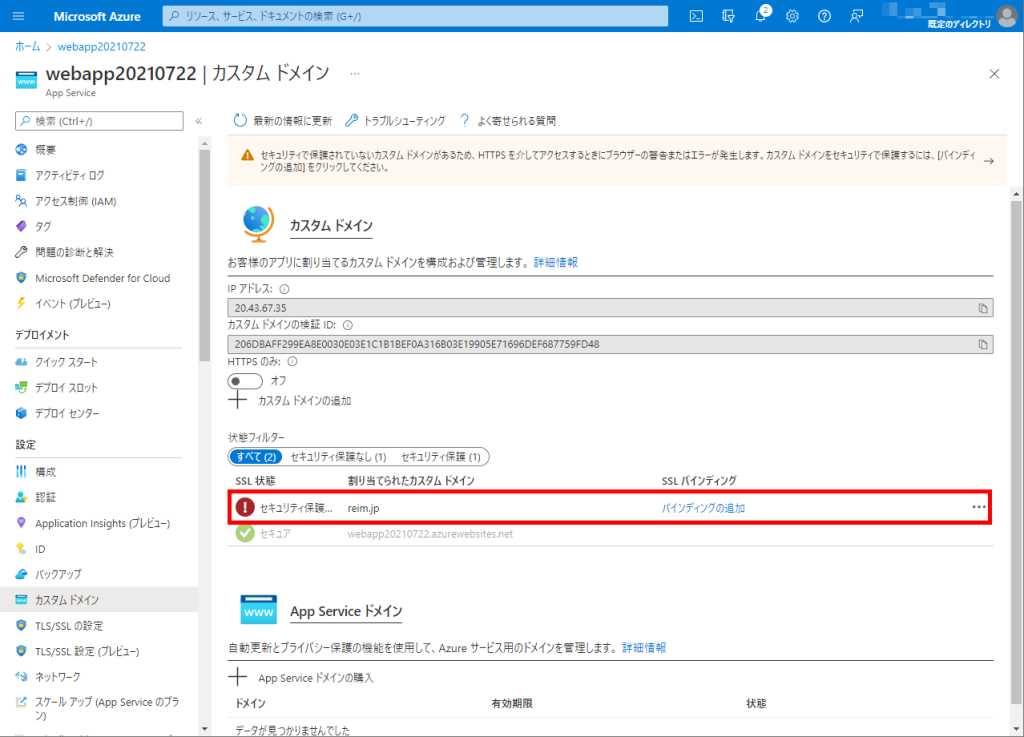Collapse the left navigation menu

[x=199, y=121]
